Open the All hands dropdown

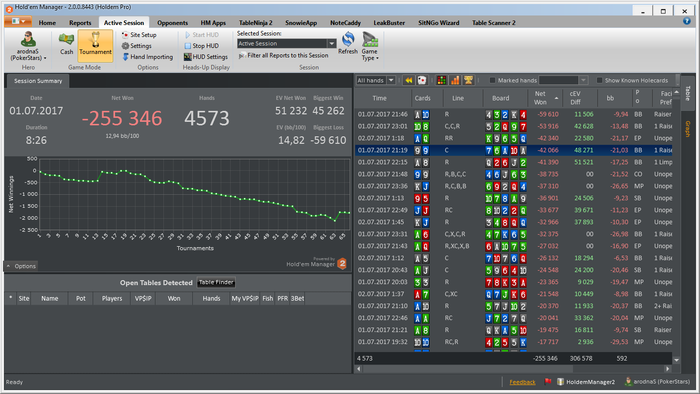[x=375, y=80]
